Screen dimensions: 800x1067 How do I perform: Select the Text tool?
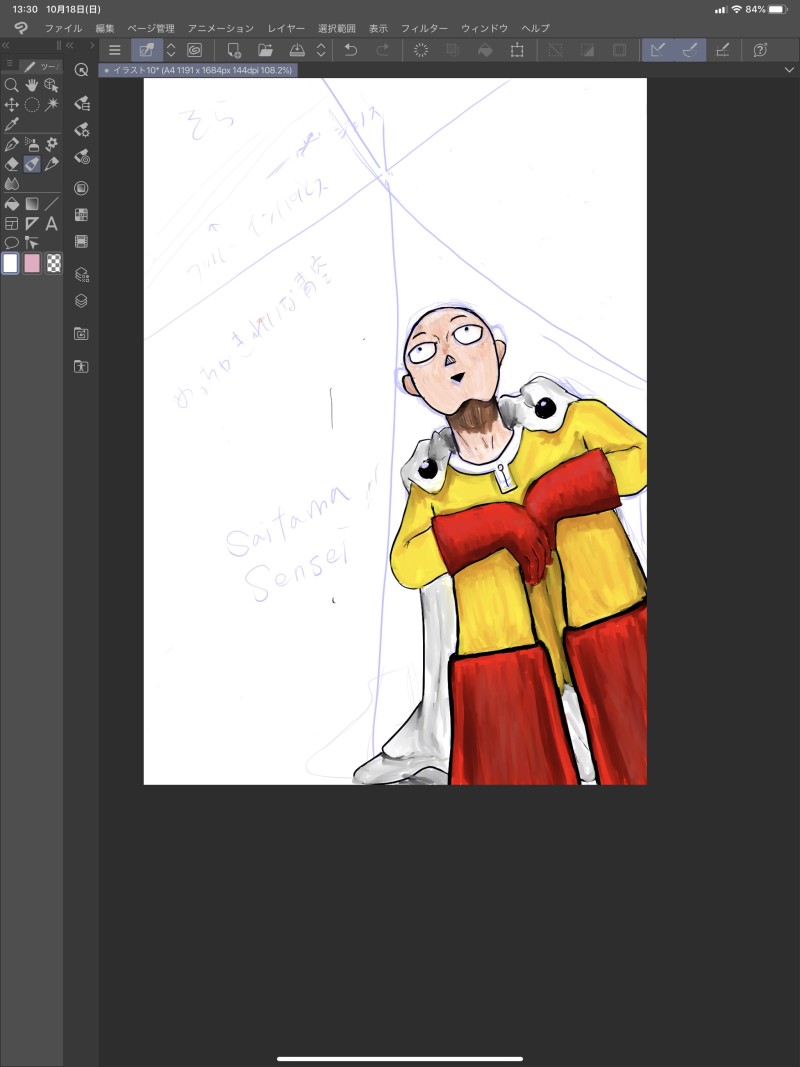[52, 223]
